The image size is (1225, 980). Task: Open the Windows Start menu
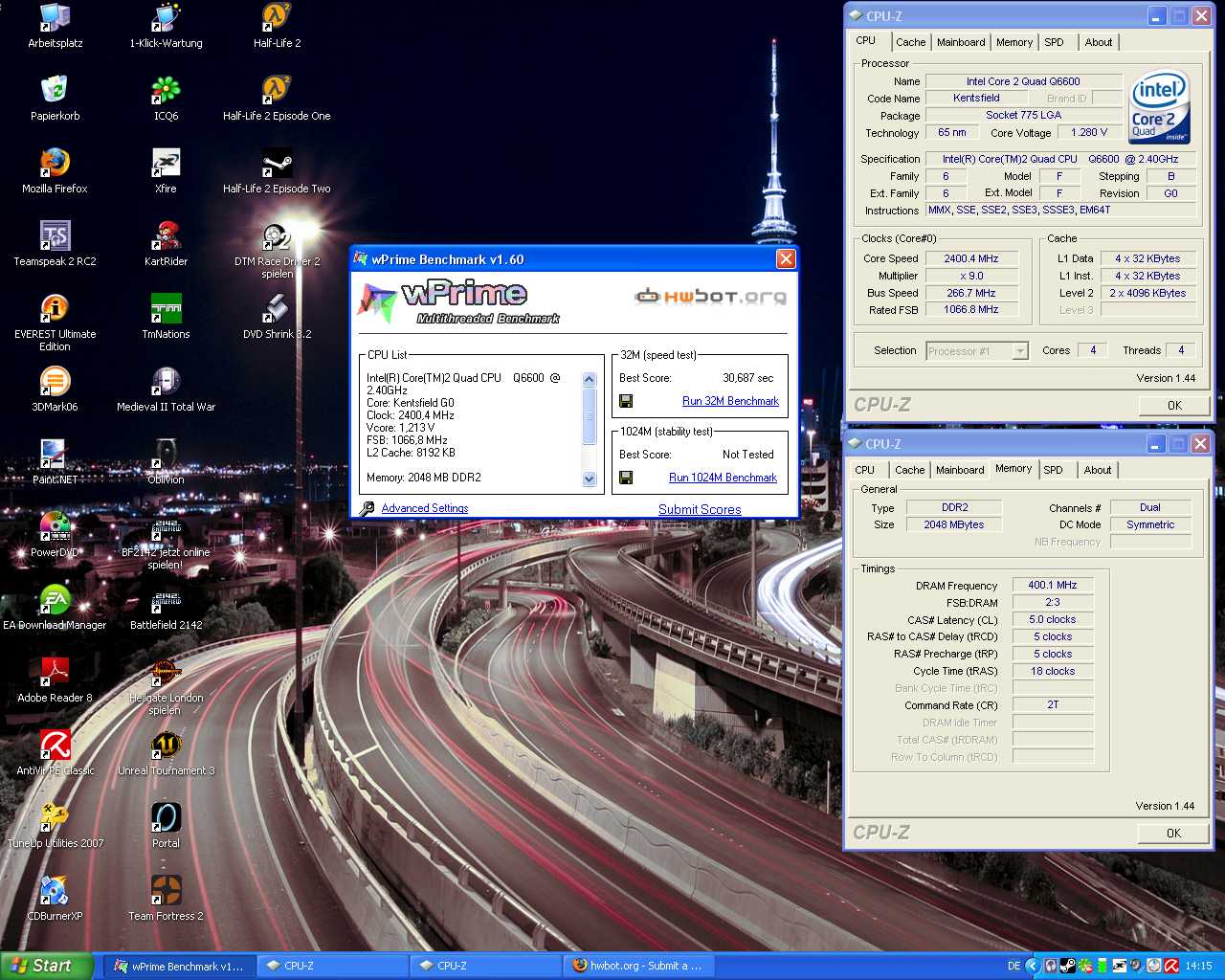coord(47,966)
